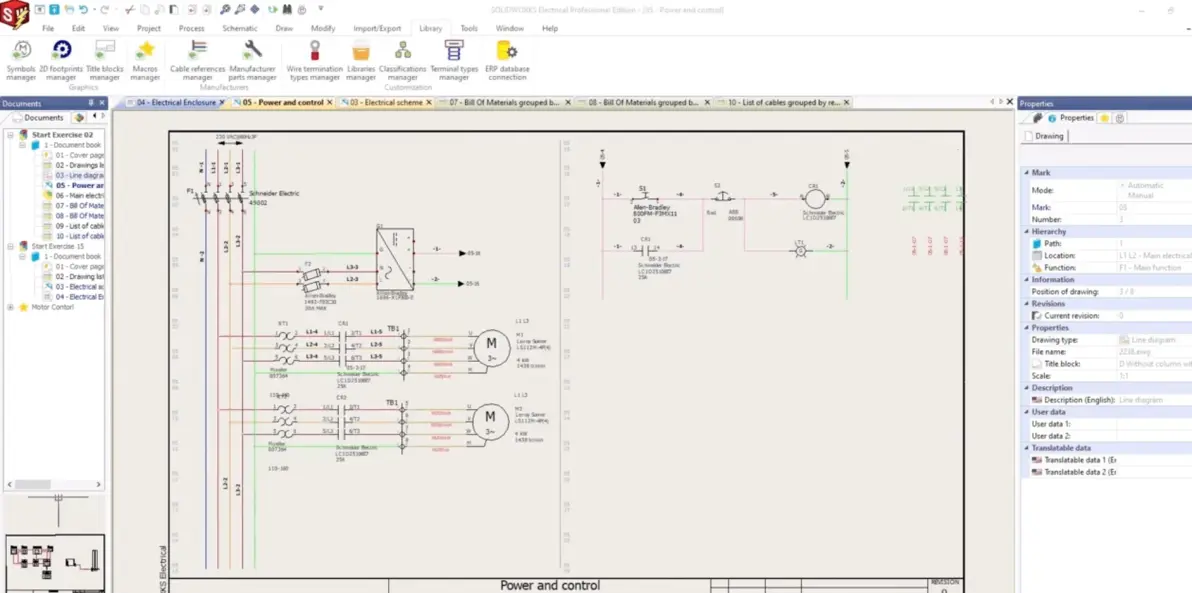Open the Wire termination types manager
Screen dimensions: 1192x593
tap(314, 60)
